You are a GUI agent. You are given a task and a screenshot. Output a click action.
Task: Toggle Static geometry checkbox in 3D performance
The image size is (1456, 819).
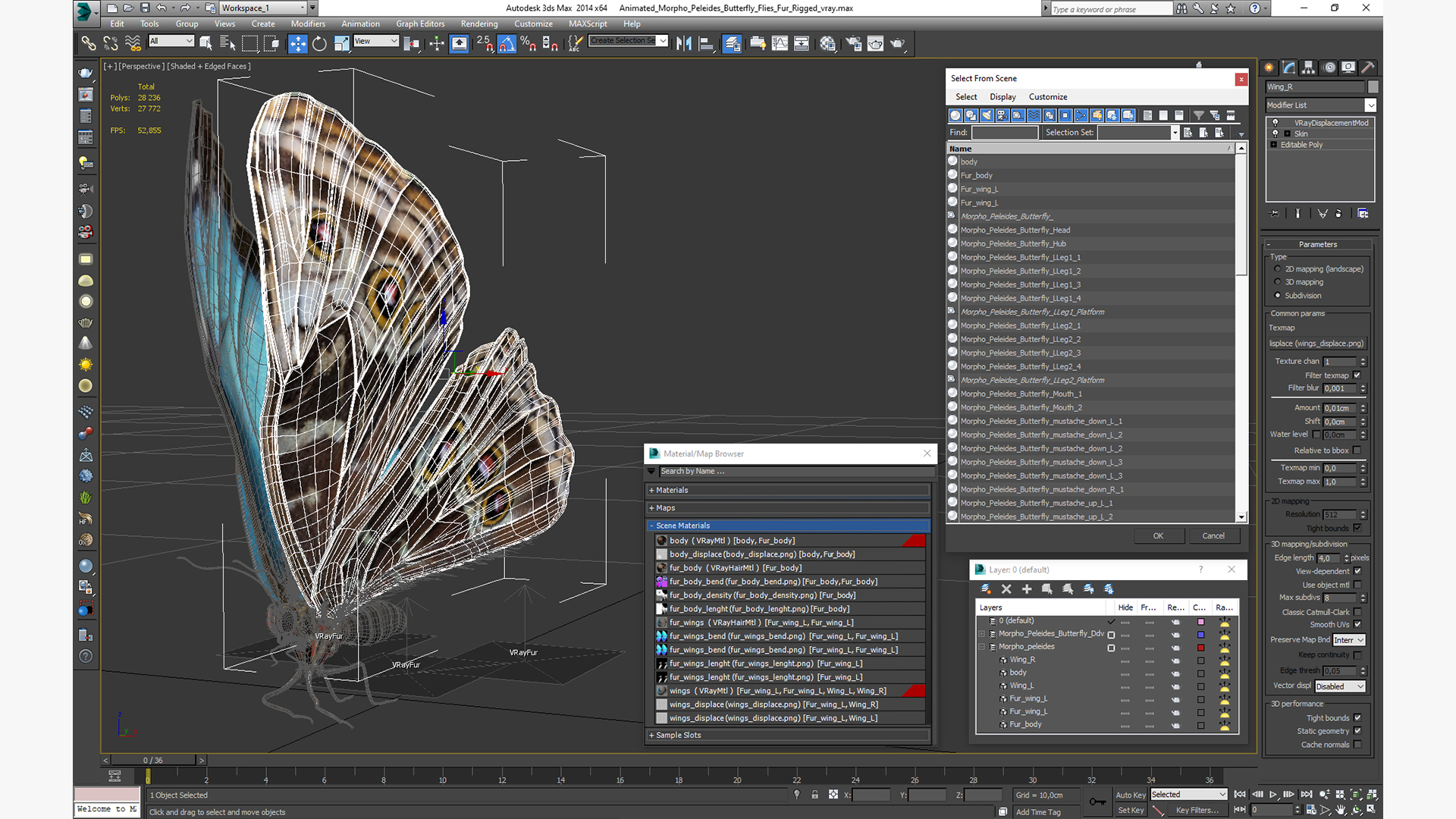point(1355,731)
